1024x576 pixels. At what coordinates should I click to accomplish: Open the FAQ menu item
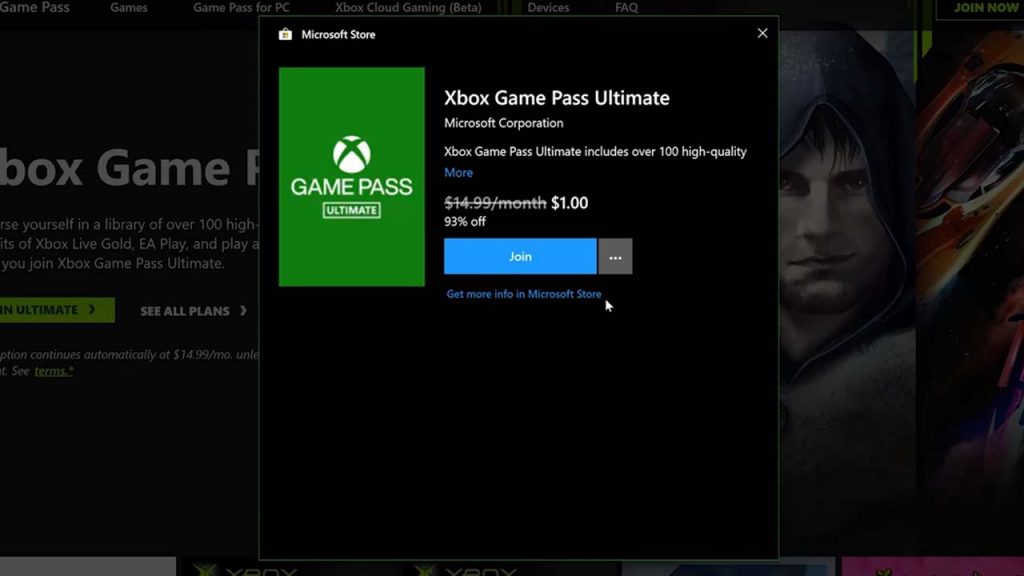(626, 8)
